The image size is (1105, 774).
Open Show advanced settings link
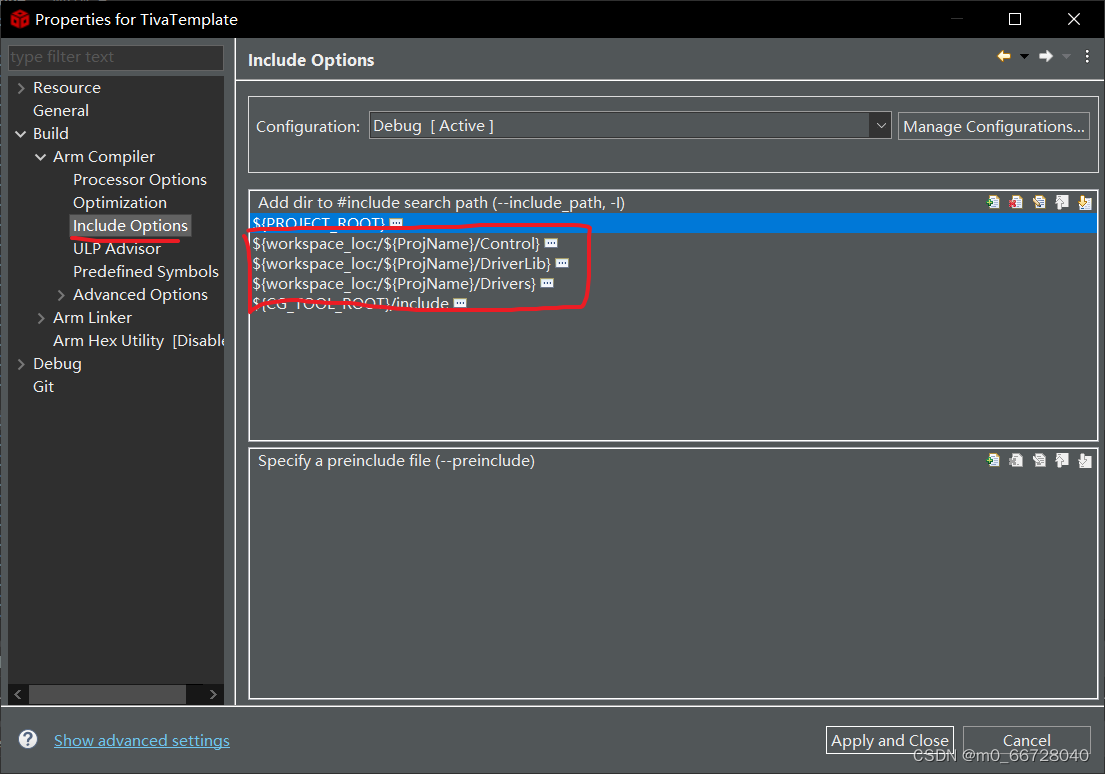click(x=142, y=740)
